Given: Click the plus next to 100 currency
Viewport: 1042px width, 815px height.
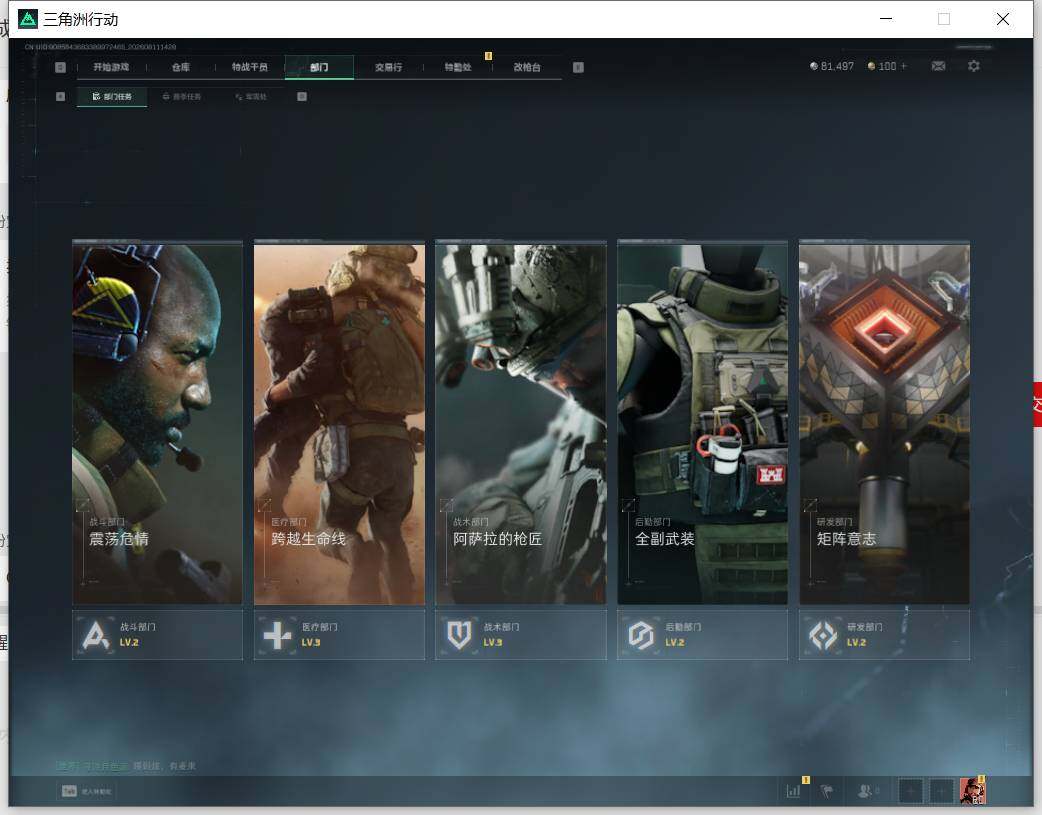Looking at the screenshot, I should coord(904,66).
